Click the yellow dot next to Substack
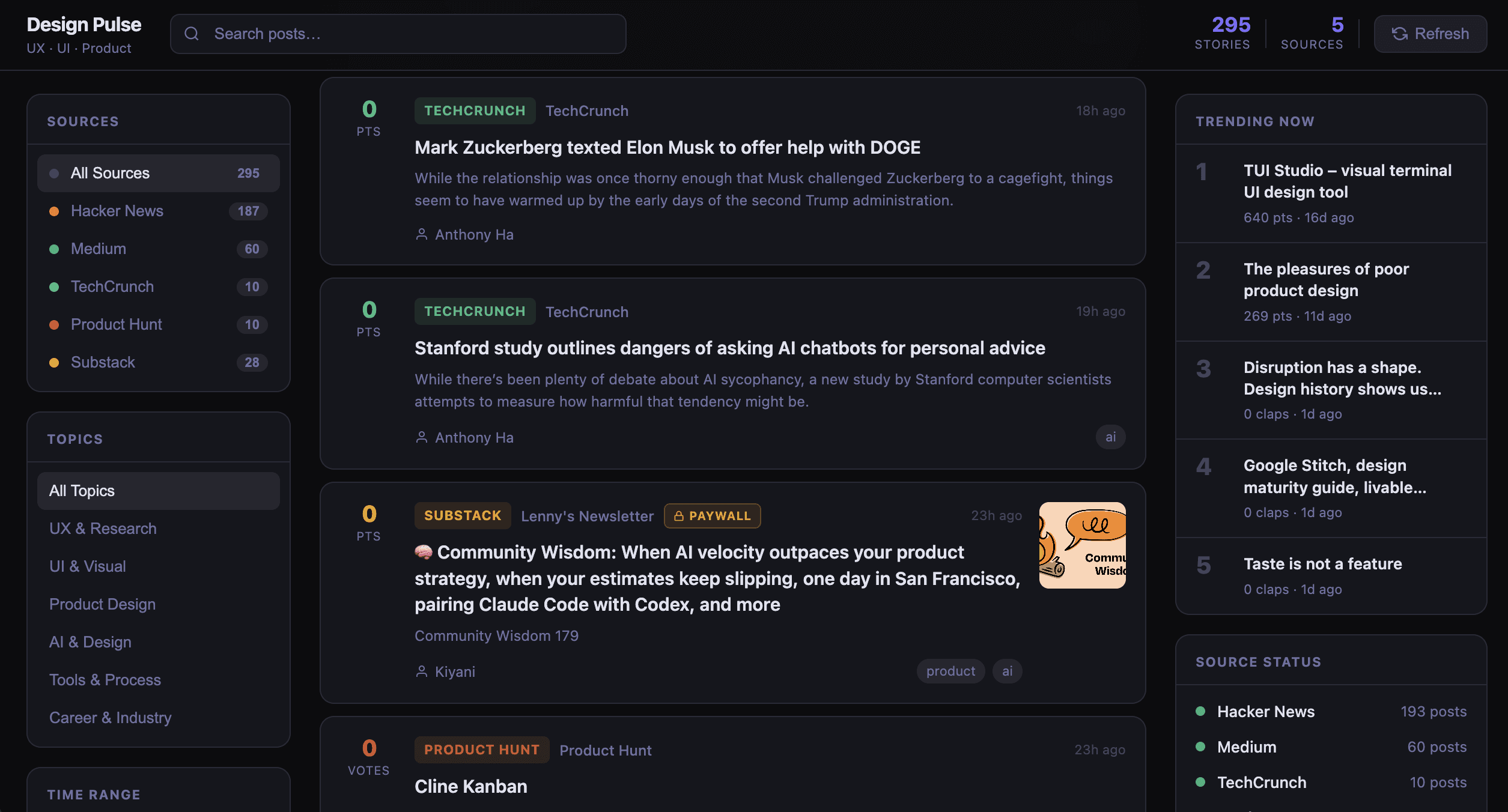 [x=55, y=362]
